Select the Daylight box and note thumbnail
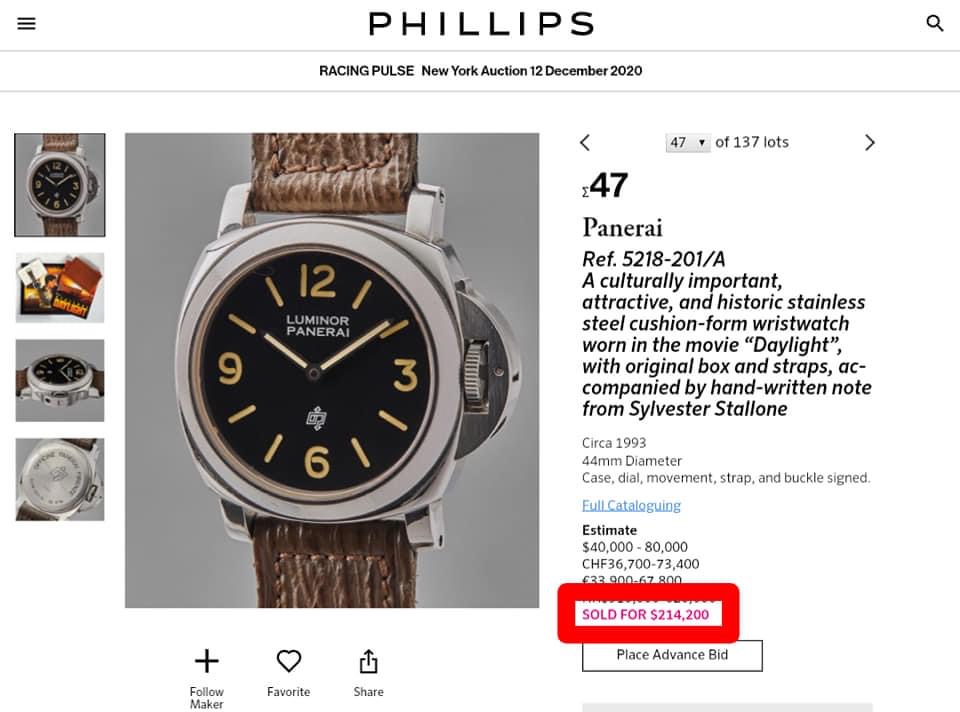This screenshot has height=712, width=960. (60, 288)
